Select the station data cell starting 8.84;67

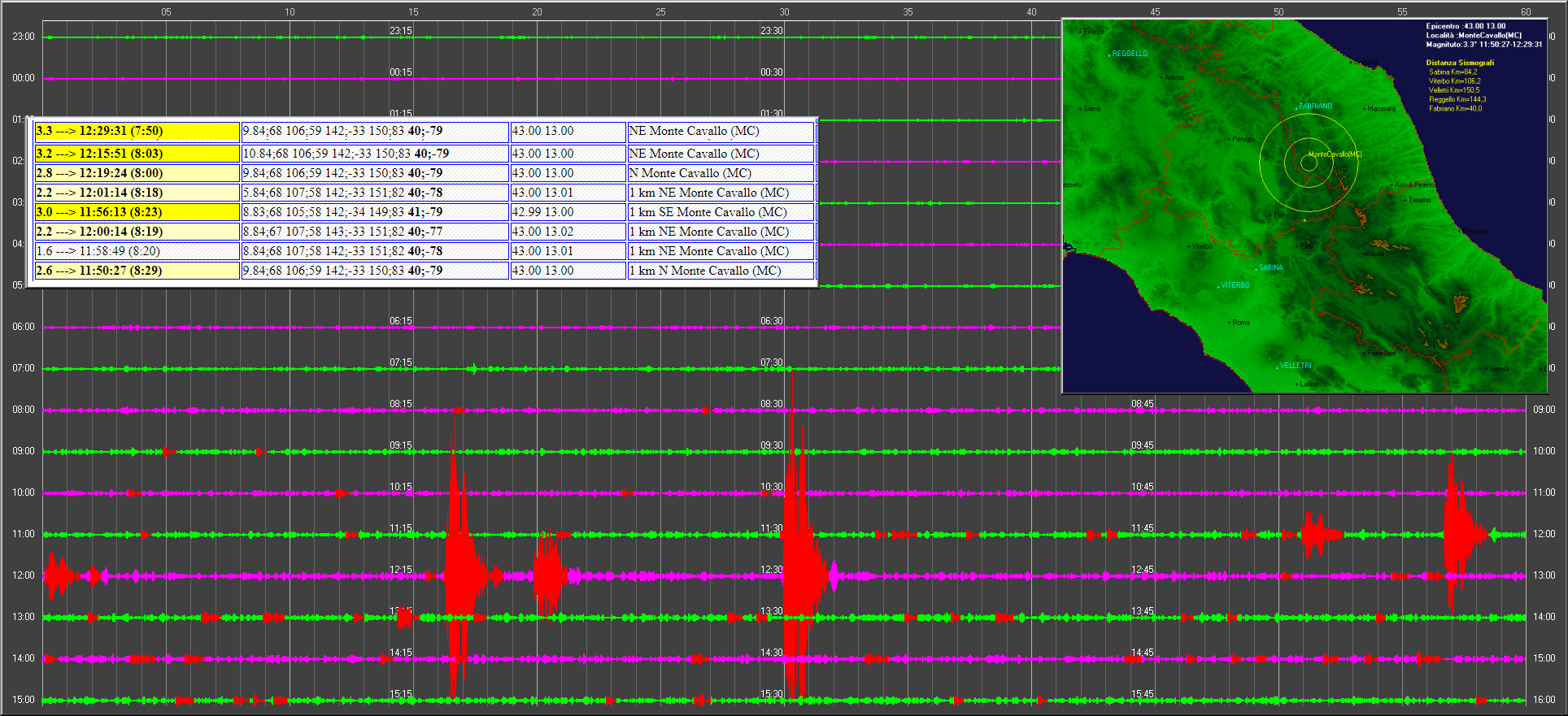(375, 232)
